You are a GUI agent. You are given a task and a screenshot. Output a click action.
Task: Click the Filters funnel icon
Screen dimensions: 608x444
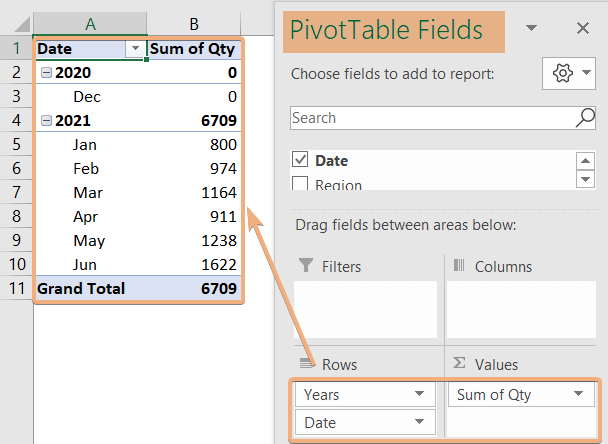(306, 265)
